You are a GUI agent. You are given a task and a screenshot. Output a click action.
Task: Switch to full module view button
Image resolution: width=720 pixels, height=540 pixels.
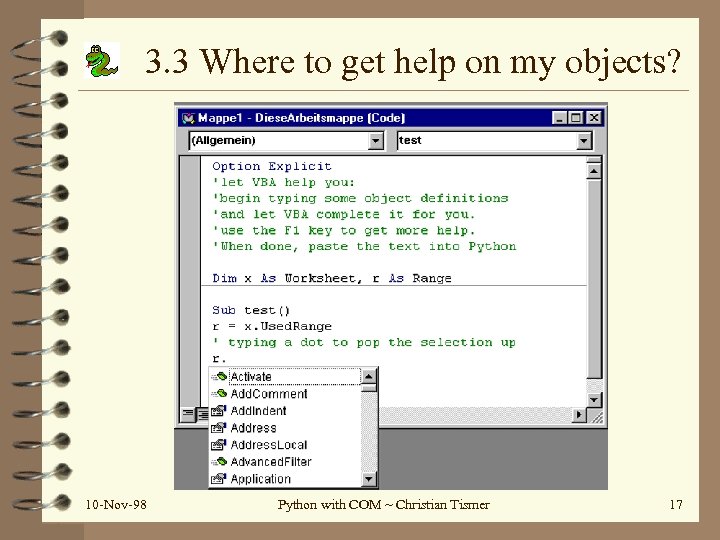coord(202,415)
